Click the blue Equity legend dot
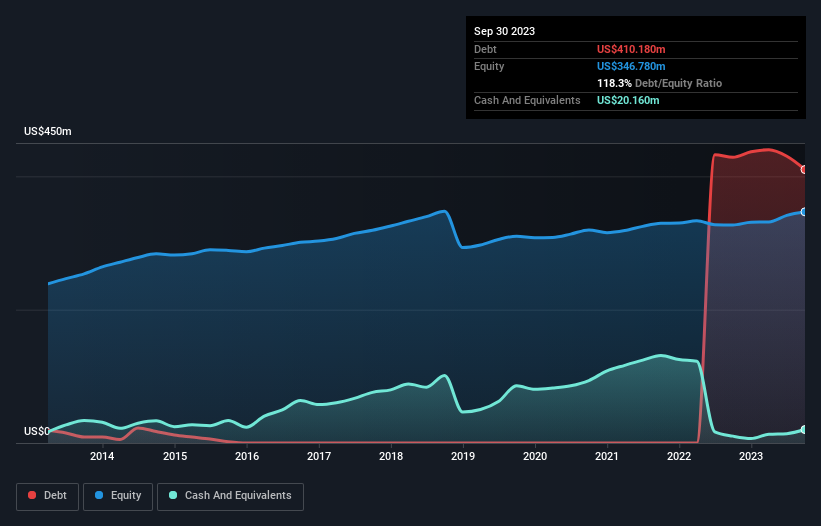 click(99, 495)
